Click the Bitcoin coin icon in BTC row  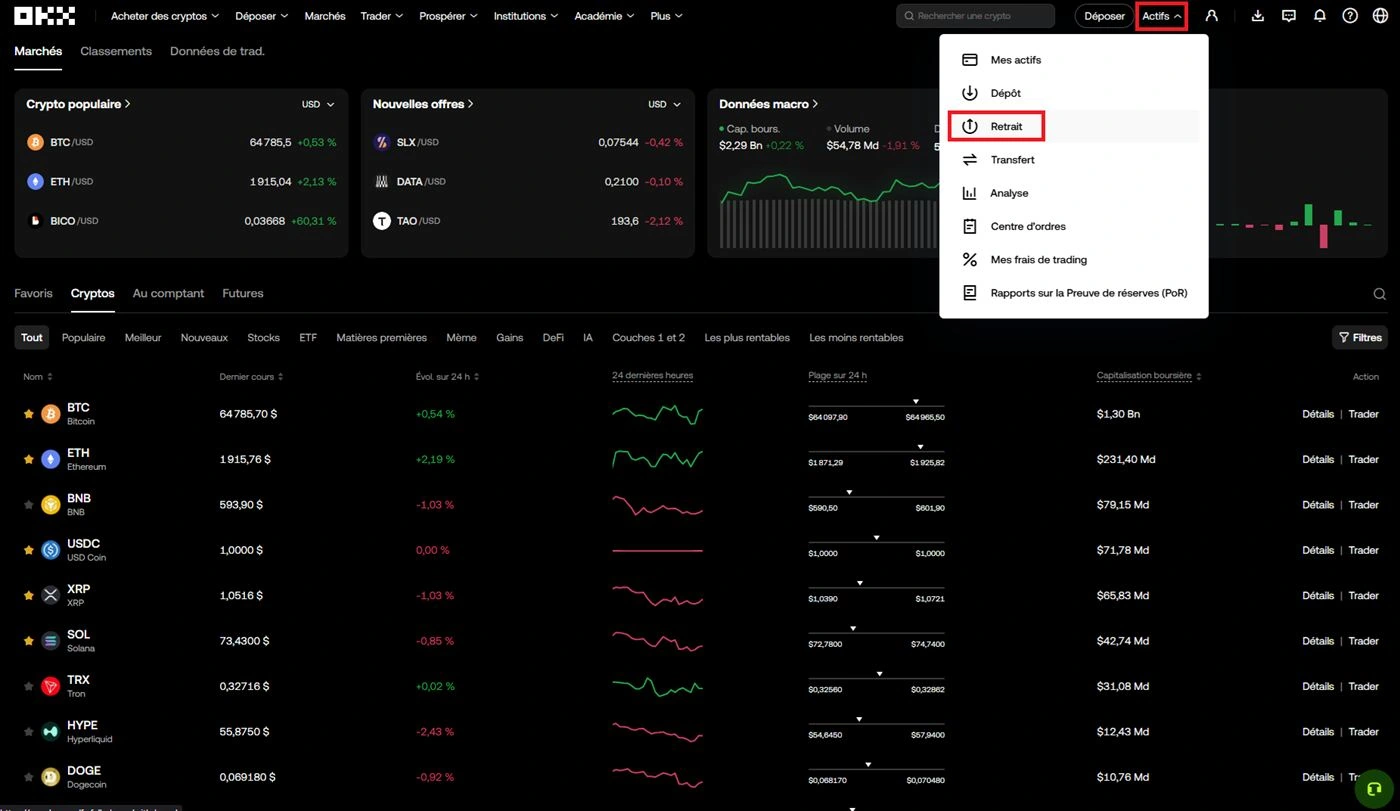tap(51, 414)
